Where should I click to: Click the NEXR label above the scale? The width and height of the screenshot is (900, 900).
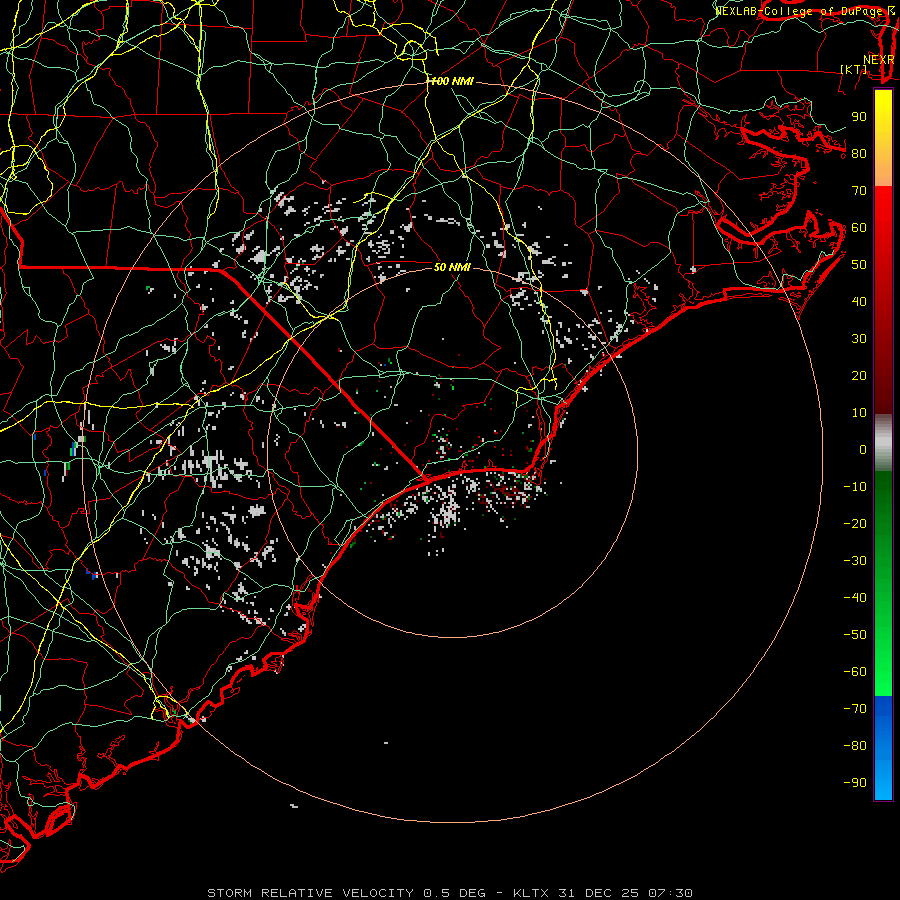pos(879,60)
